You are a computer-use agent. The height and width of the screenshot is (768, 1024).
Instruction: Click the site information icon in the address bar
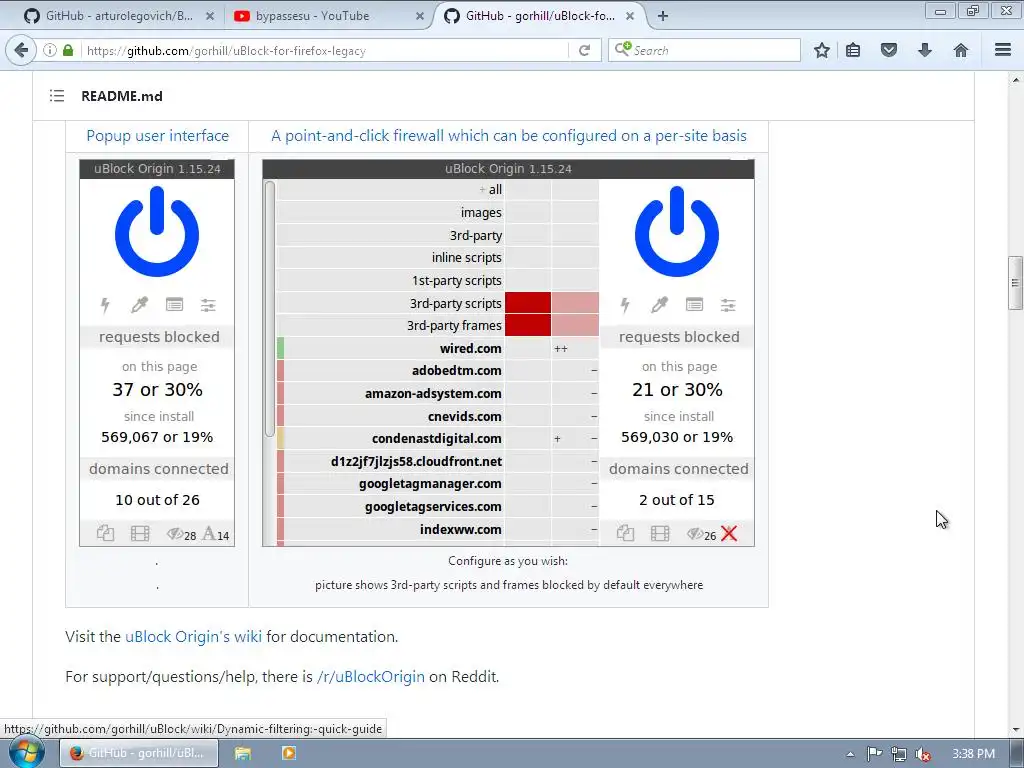[50, 50]
